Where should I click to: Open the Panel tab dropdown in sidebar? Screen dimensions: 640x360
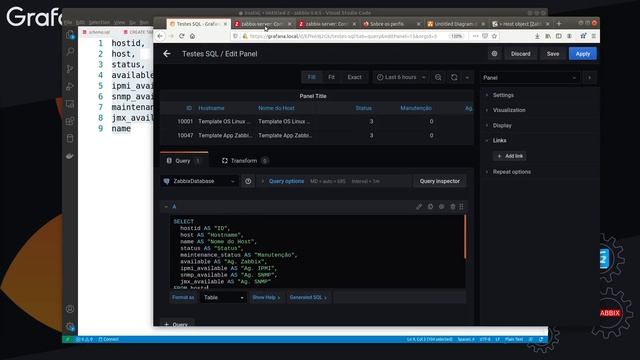(x=530, y=78)
